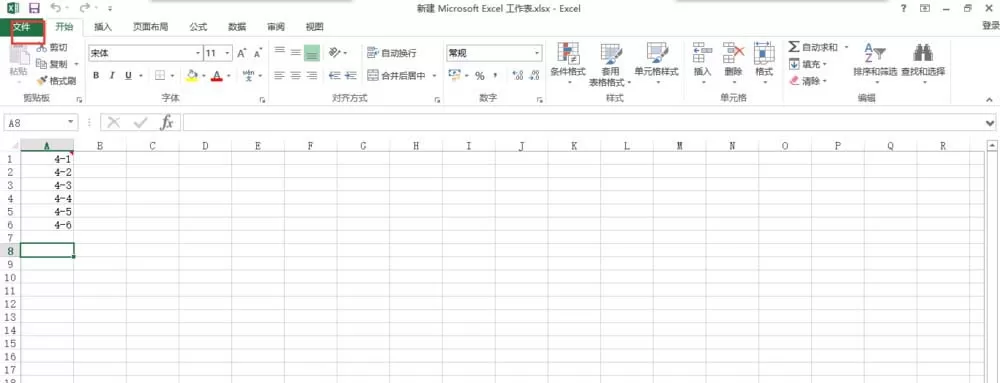The width and height of the screenshot is (1000, 383).
Task: Decrease decimal places
Action: tap(534, 76)
